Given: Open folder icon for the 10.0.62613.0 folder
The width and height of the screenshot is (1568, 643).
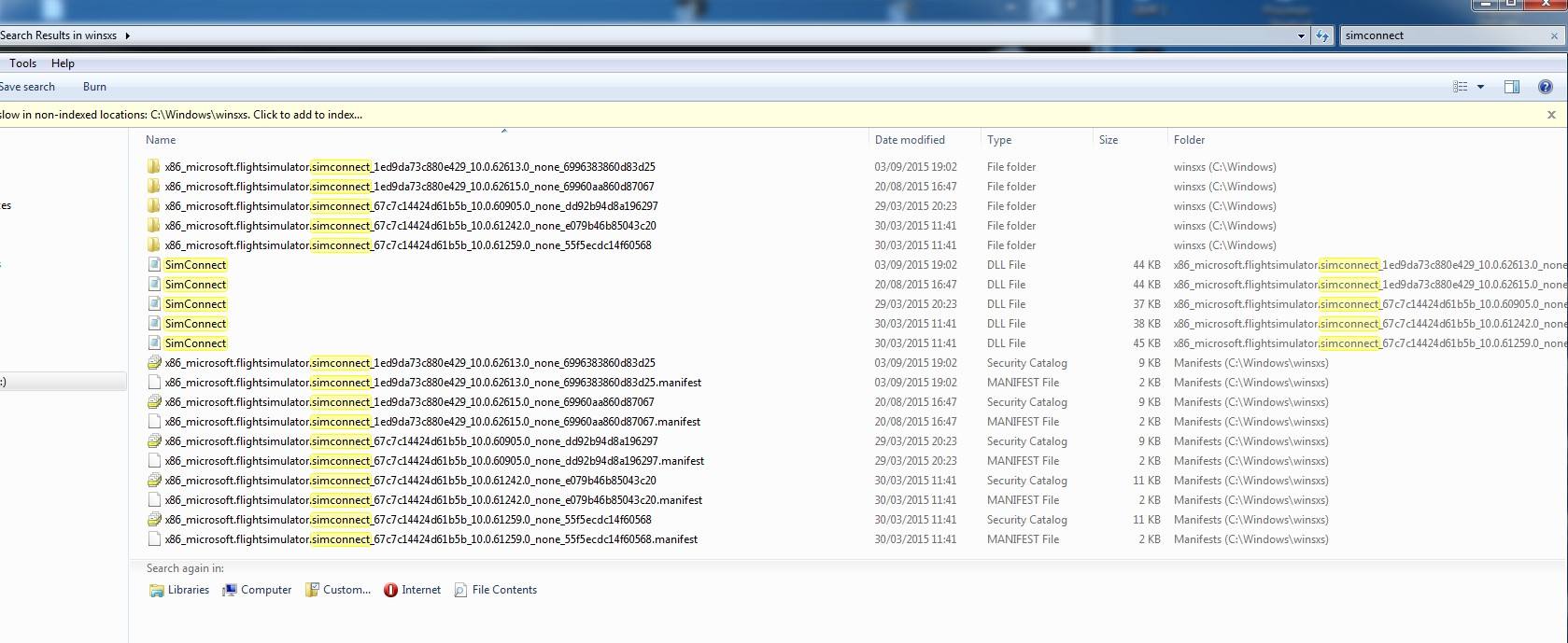Looking at the screenshot, I should [x=154, y=167].
